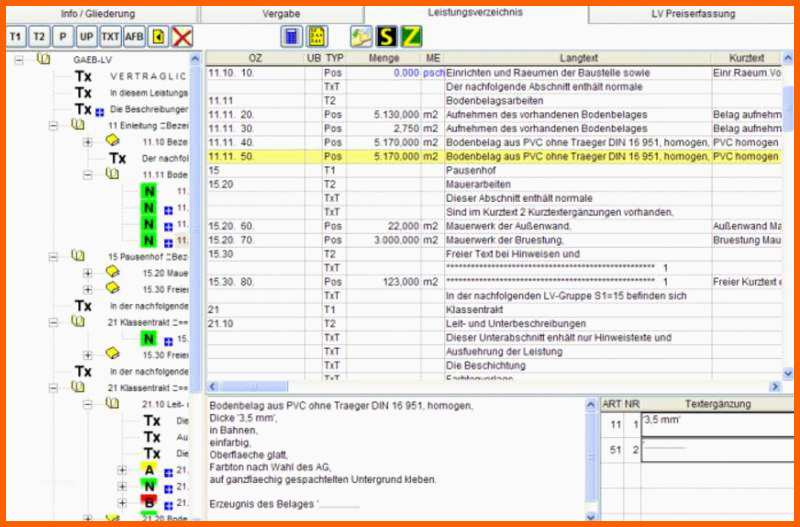Click the green Z icon

411,37
